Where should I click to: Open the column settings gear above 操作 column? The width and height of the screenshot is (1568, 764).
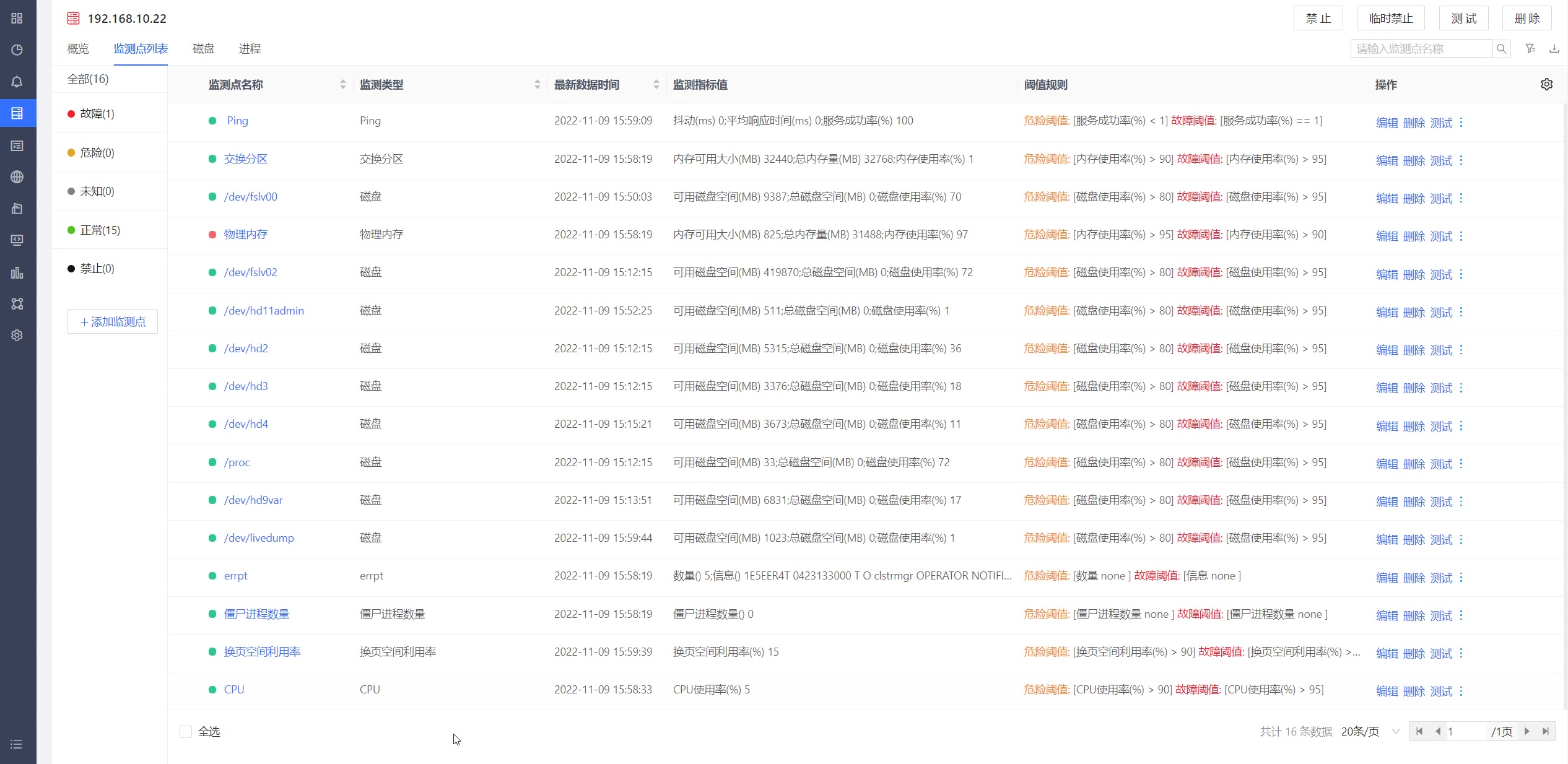pyautogui.click(x=1547, y=84)
